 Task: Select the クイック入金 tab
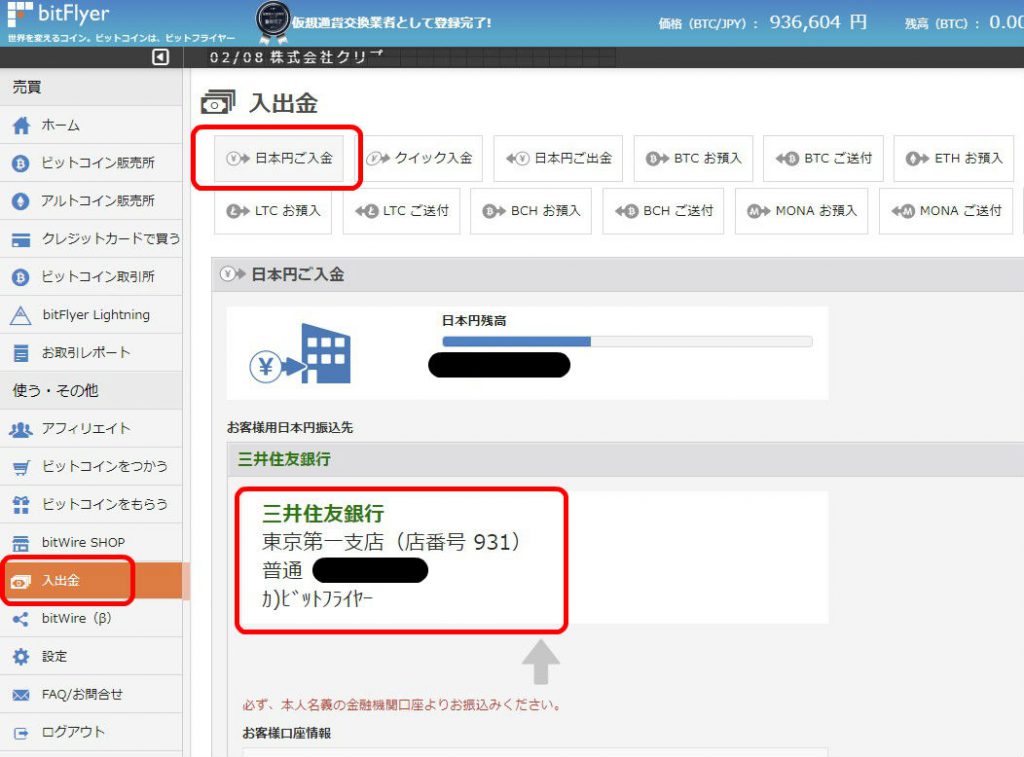pos(420,159)
